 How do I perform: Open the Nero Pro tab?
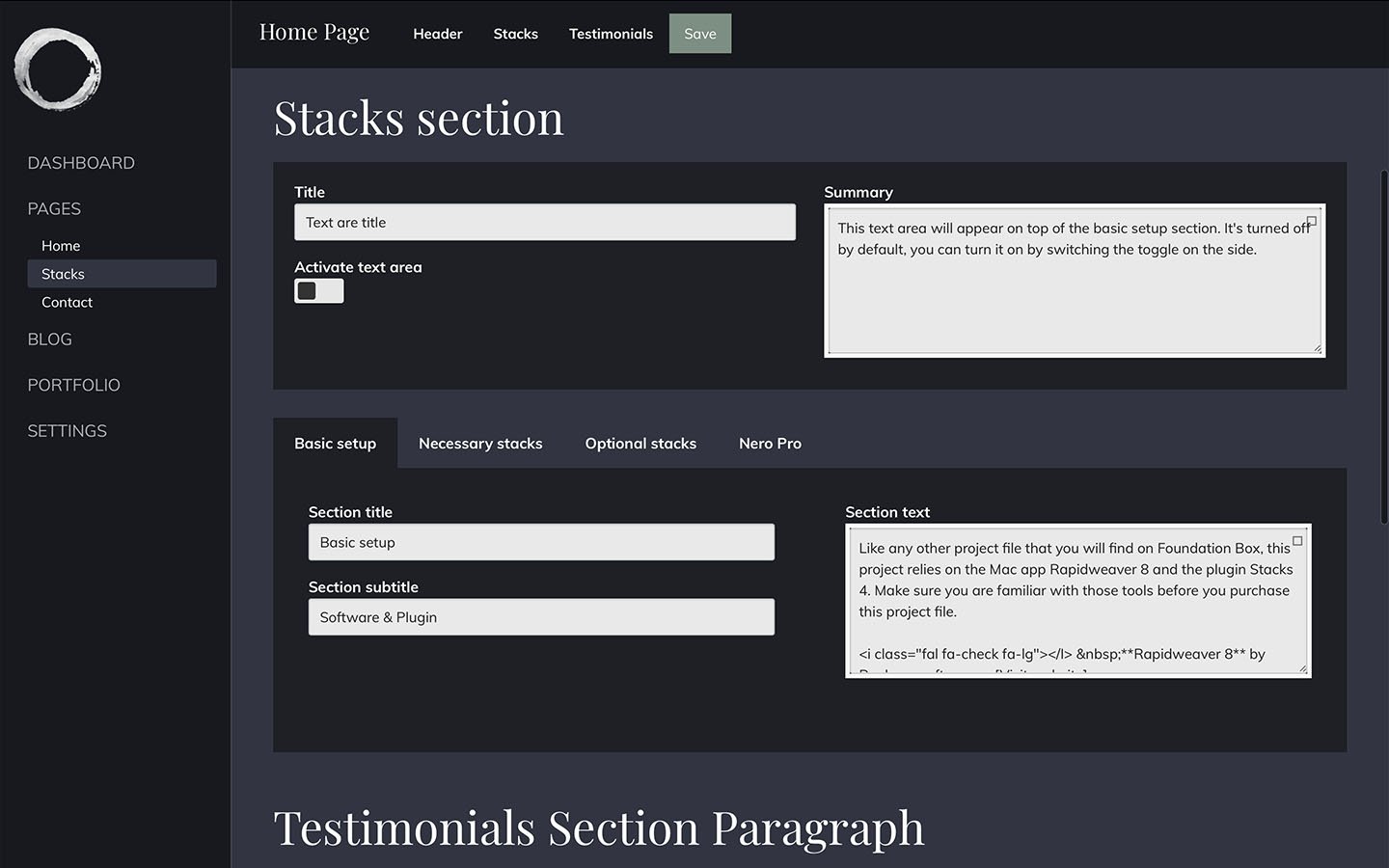[770, 444]
